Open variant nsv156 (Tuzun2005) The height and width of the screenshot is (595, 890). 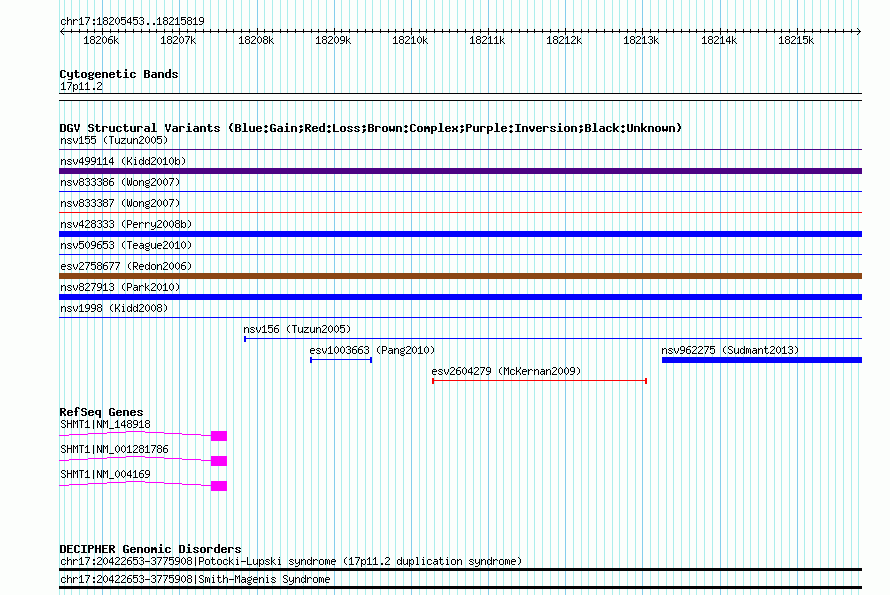pos(297,329)
